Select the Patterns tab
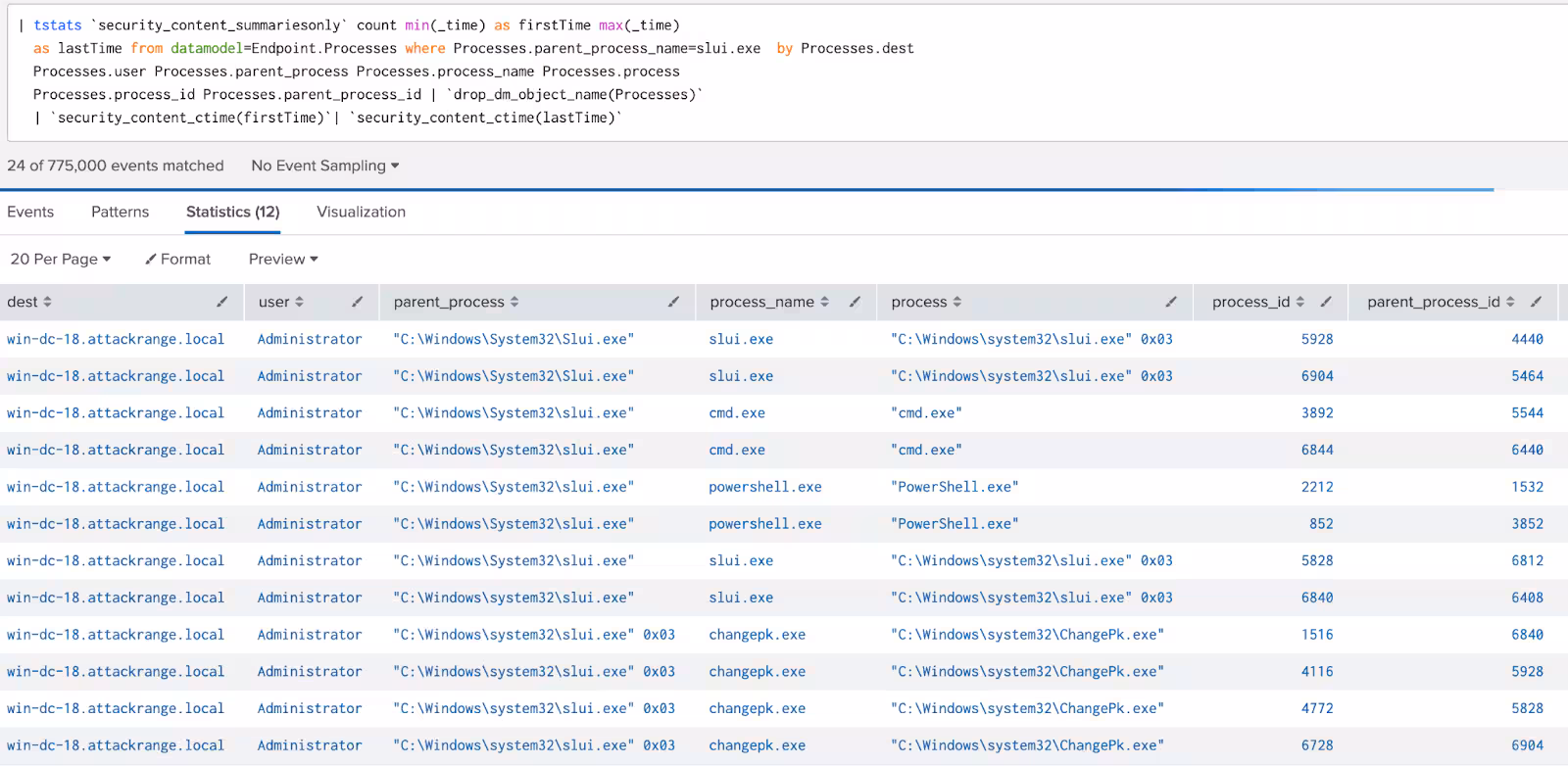This screenshot has width=1568, height=766. click(x=120, y=212)
